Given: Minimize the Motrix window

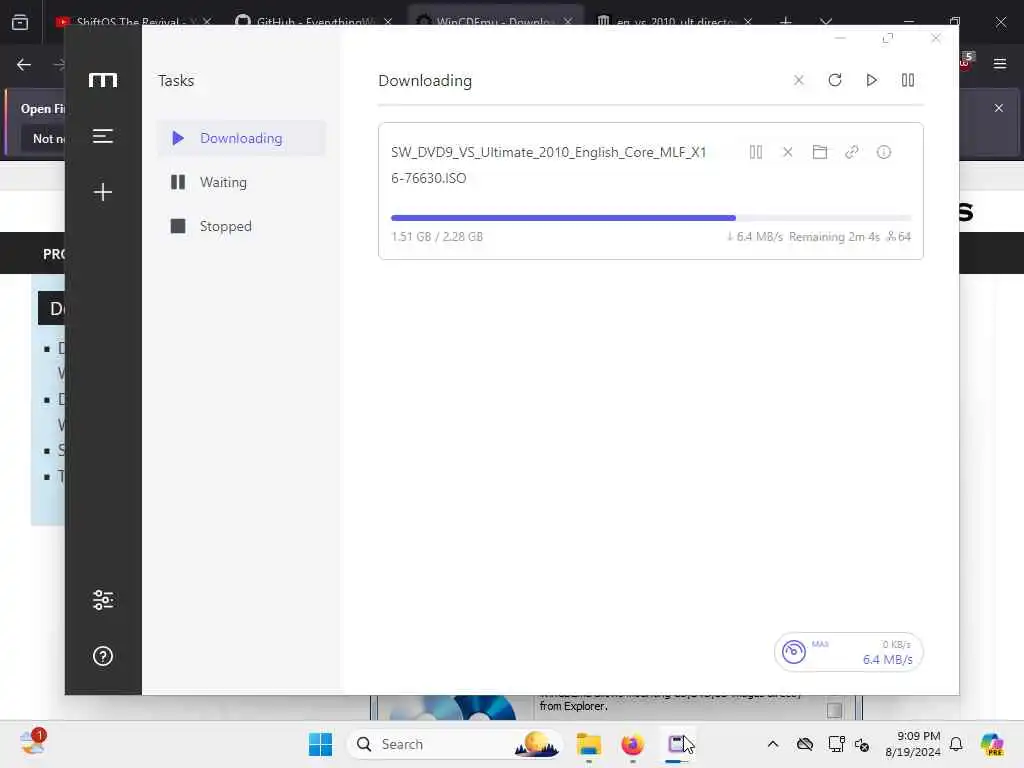Looking at the screenshot, I should pyautogui.click(x=840, y=39).
